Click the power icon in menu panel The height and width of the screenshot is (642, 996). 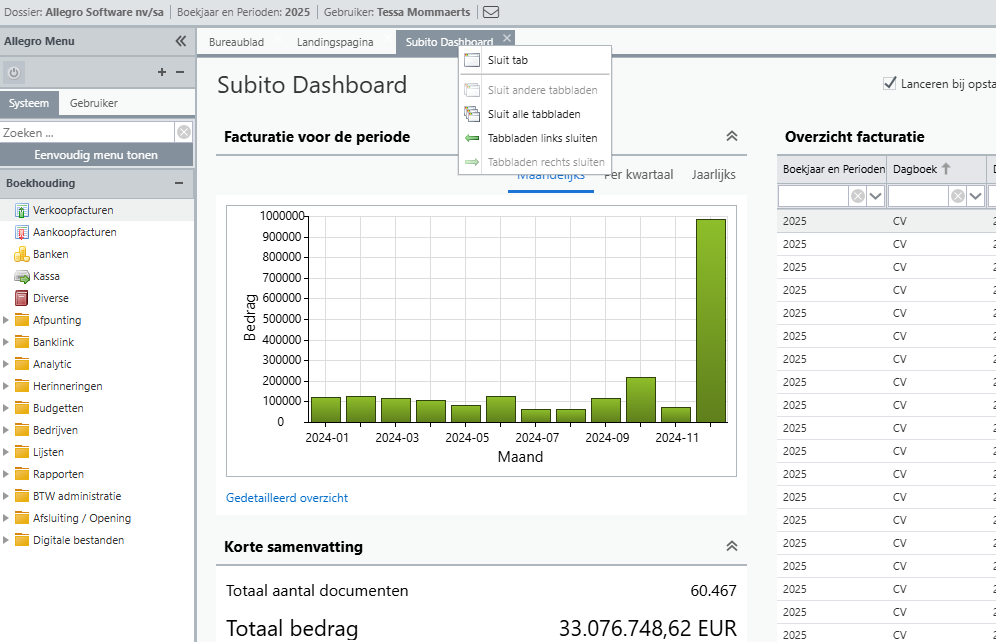[x=13, y=72]
